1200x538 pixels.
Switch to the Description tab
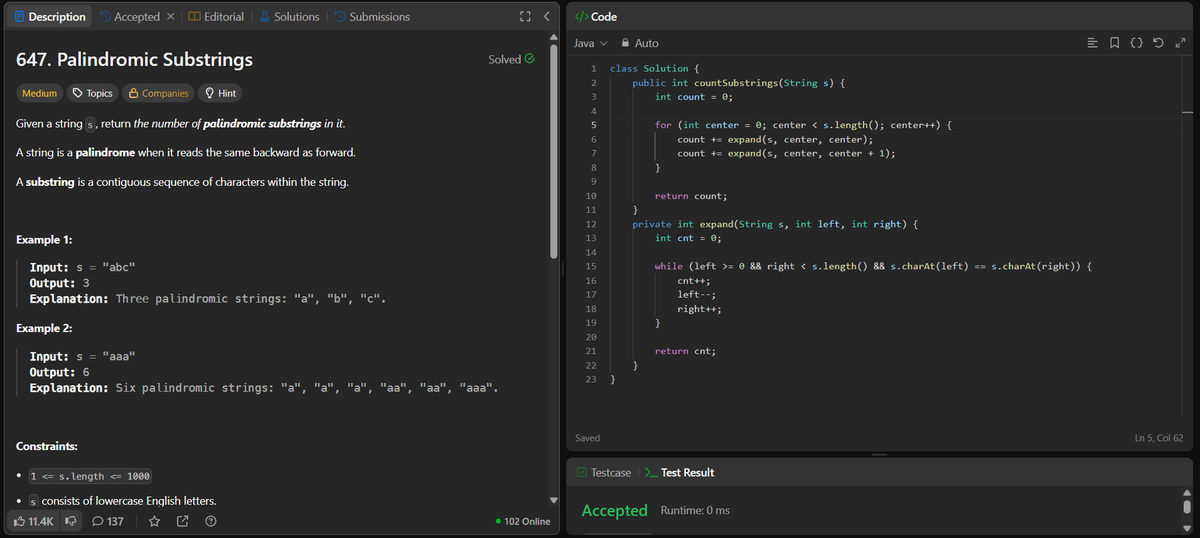(50, 17)
